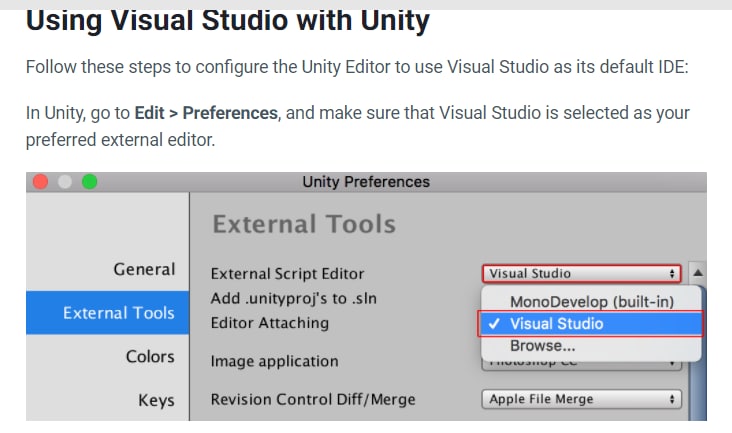The width and height of the screenshot is (732, 433).
Task: Click the bold Edit > Preferences text
Action: [206, 113]
